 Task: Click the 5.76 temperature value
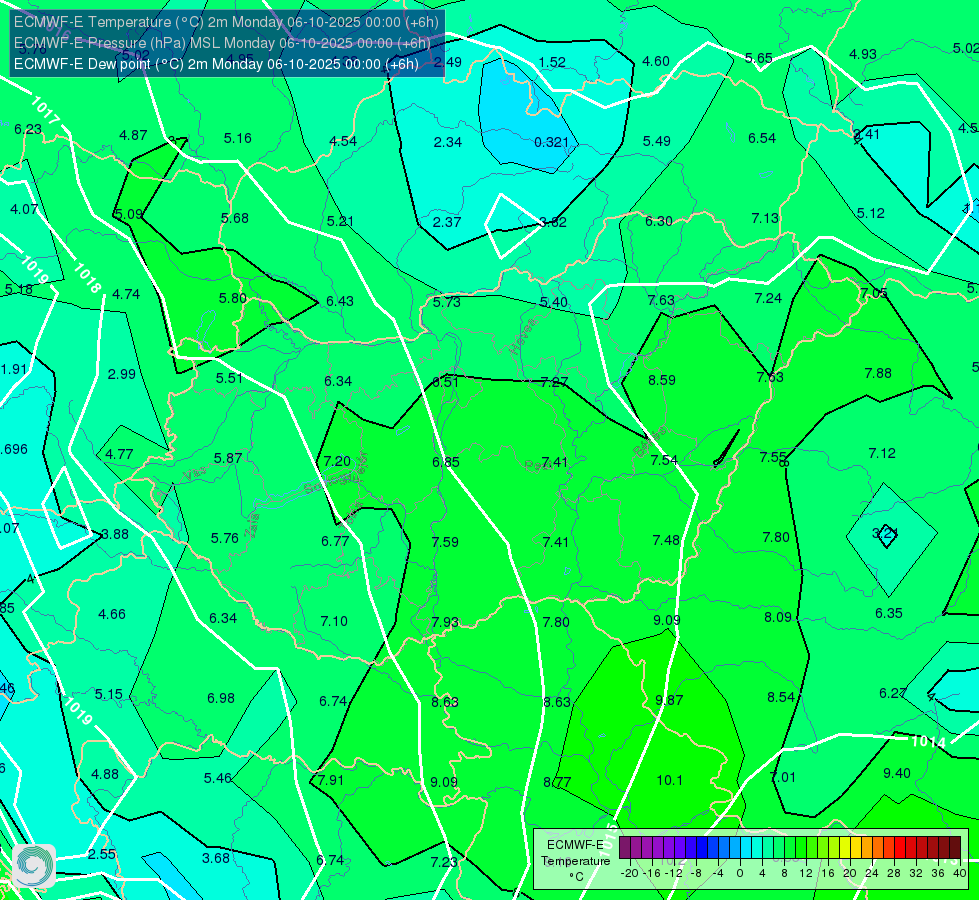[224, 538]
